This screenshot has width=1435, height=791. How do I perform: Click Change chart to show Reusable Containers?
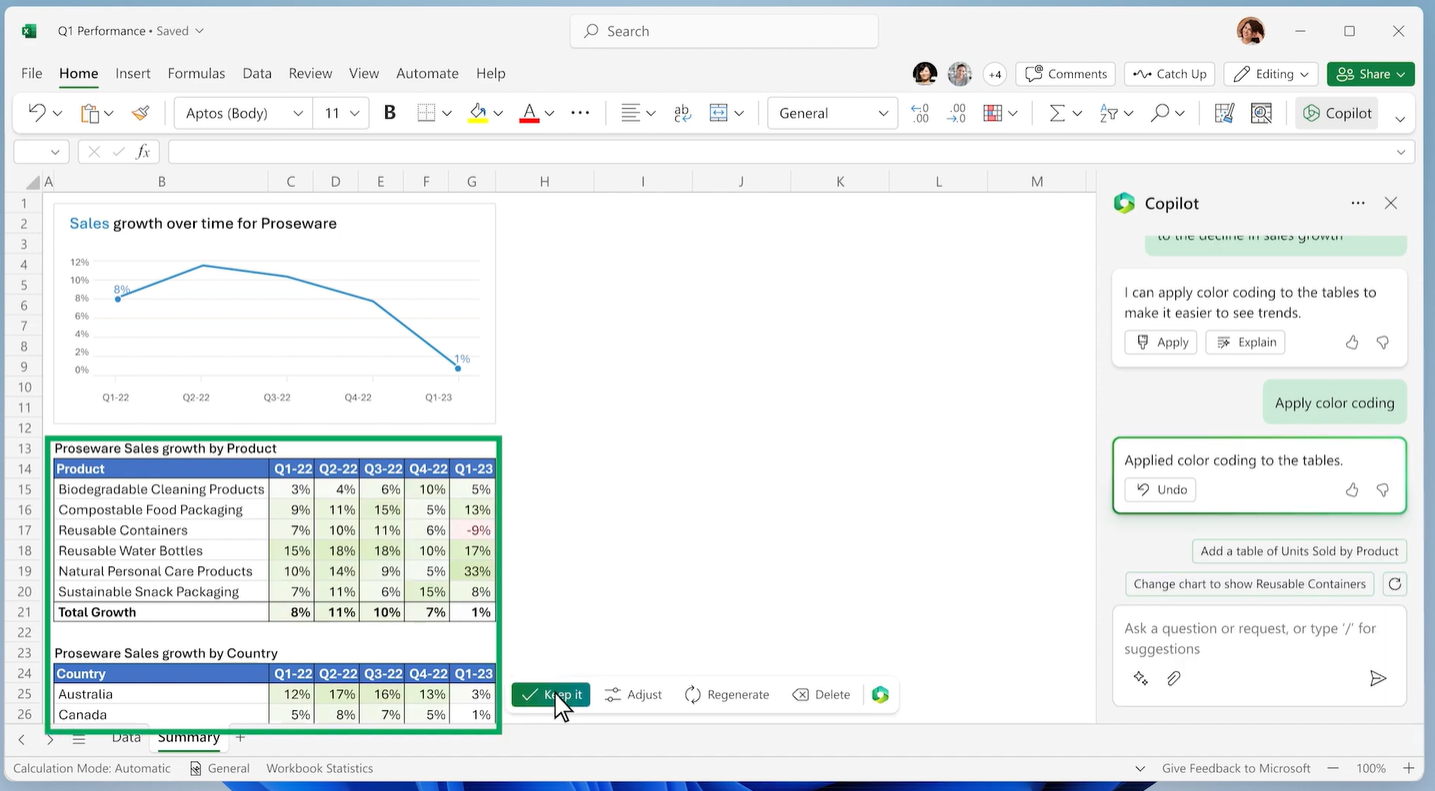(x=1249, y=584)
